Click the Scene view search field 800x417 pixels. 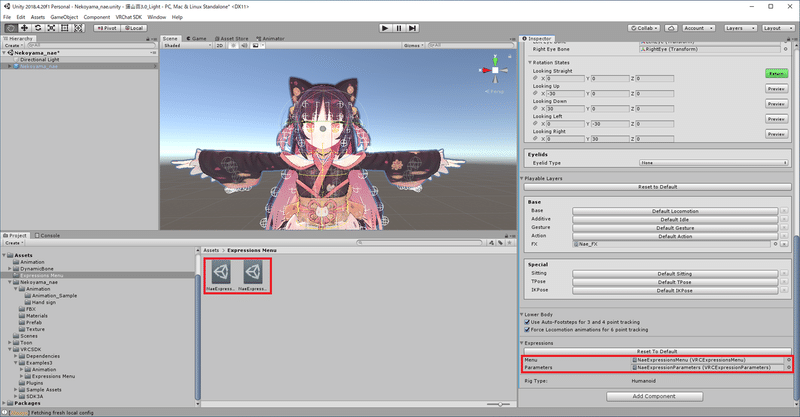tap(469, 45)
